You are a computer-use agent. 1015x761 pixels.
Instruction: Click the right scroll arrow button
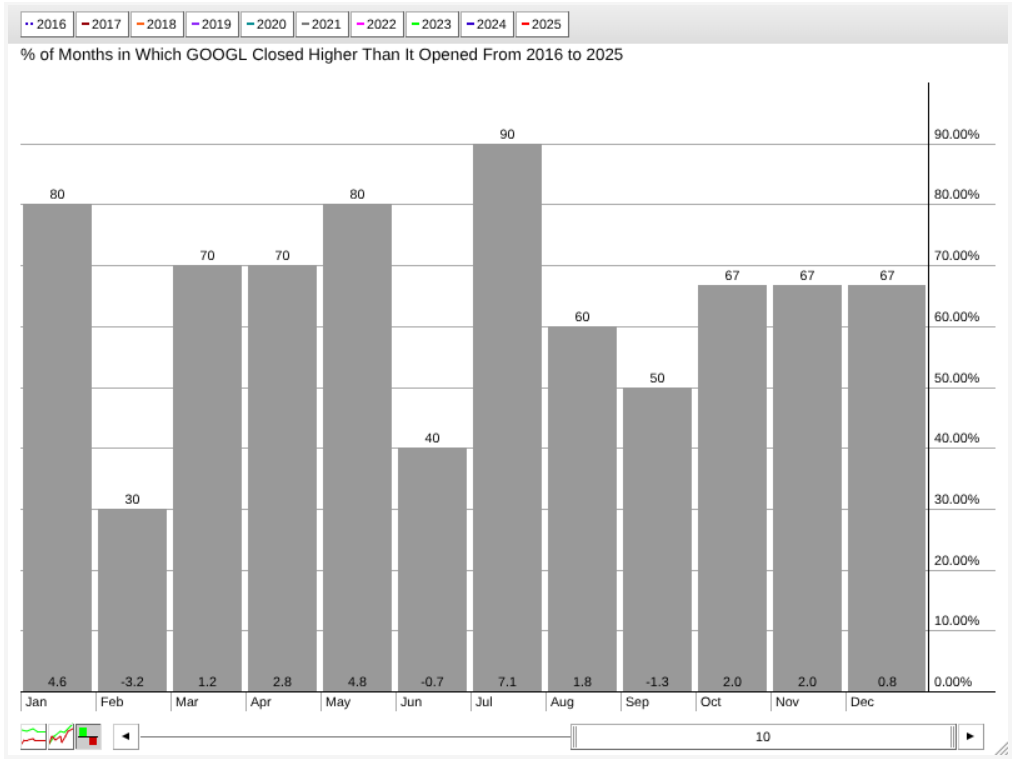point(970,738)
